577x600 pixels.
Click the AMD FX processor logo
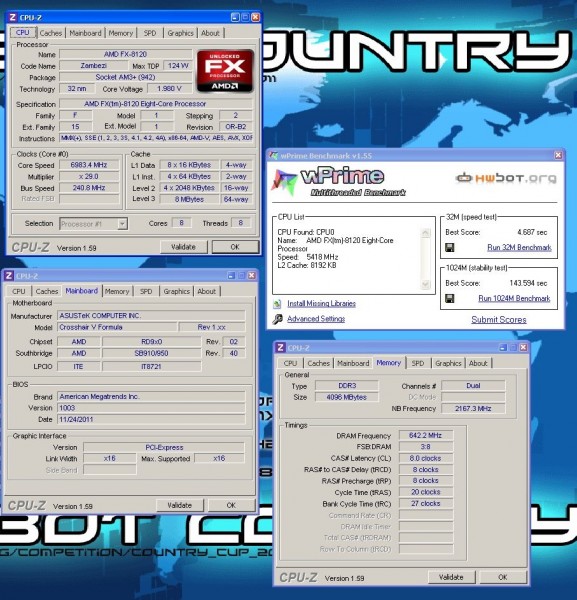click(x=225, y=71)
